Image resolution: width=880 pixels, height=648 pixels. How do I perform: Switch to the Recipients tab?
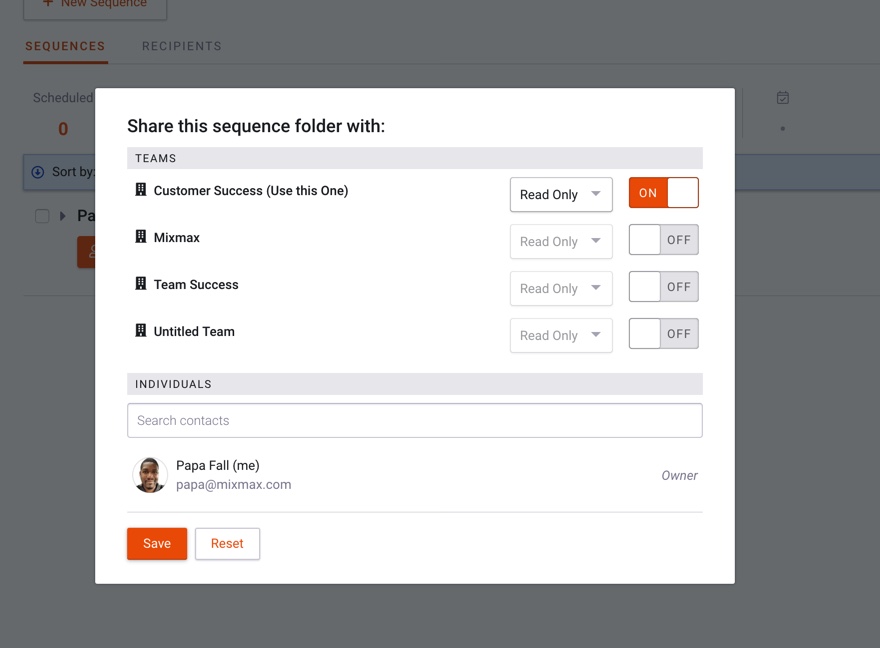(x=182, y=46)
